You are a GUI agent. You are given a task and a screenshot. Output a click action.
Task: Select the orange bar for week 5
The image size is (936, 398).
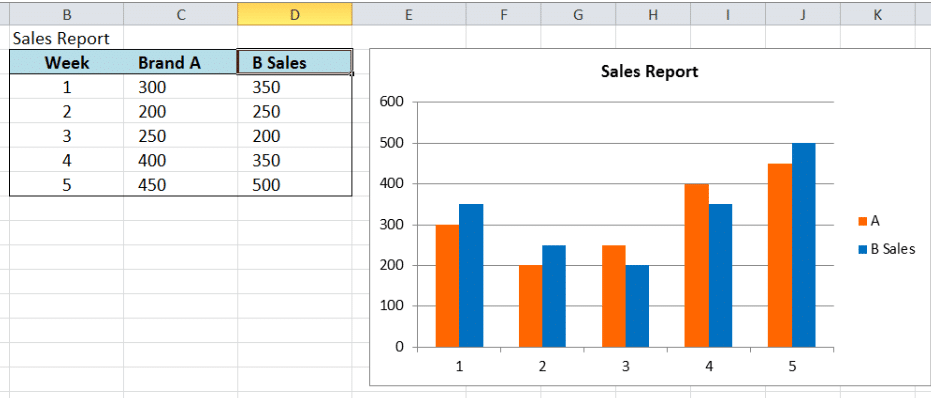[x=780, y=255]
